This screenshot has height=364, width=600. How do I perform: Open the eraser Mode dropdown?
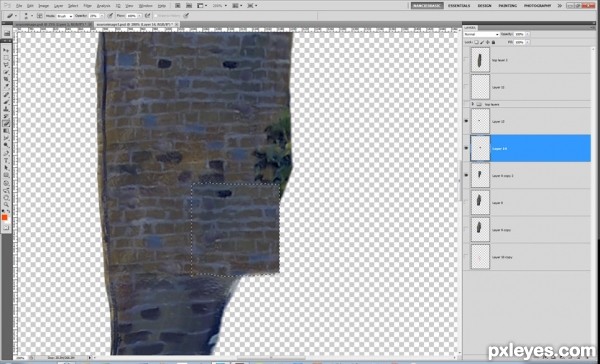(65, 16)
